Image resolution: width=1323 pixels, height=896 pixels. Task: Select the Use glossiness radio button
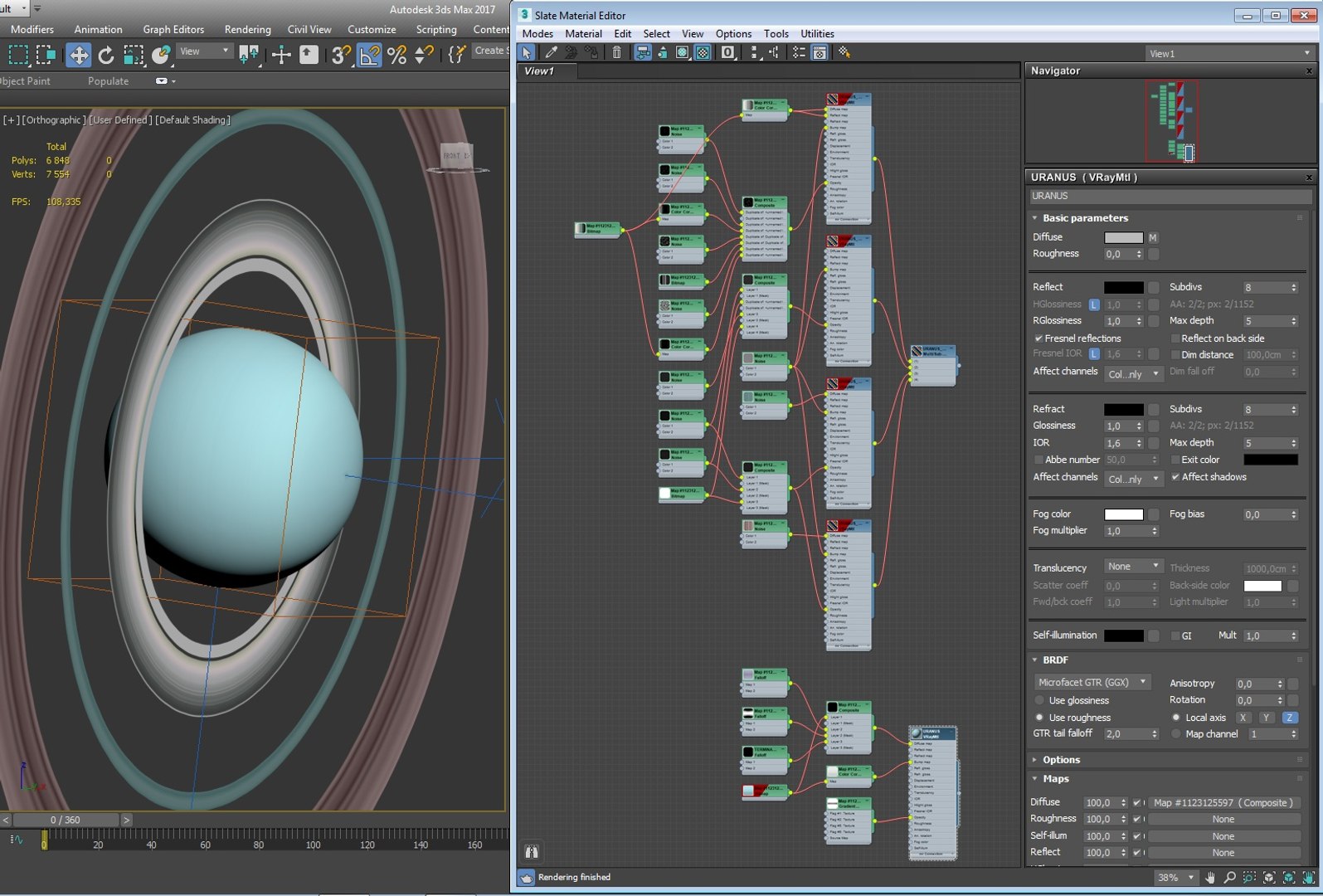(1039, 700)
